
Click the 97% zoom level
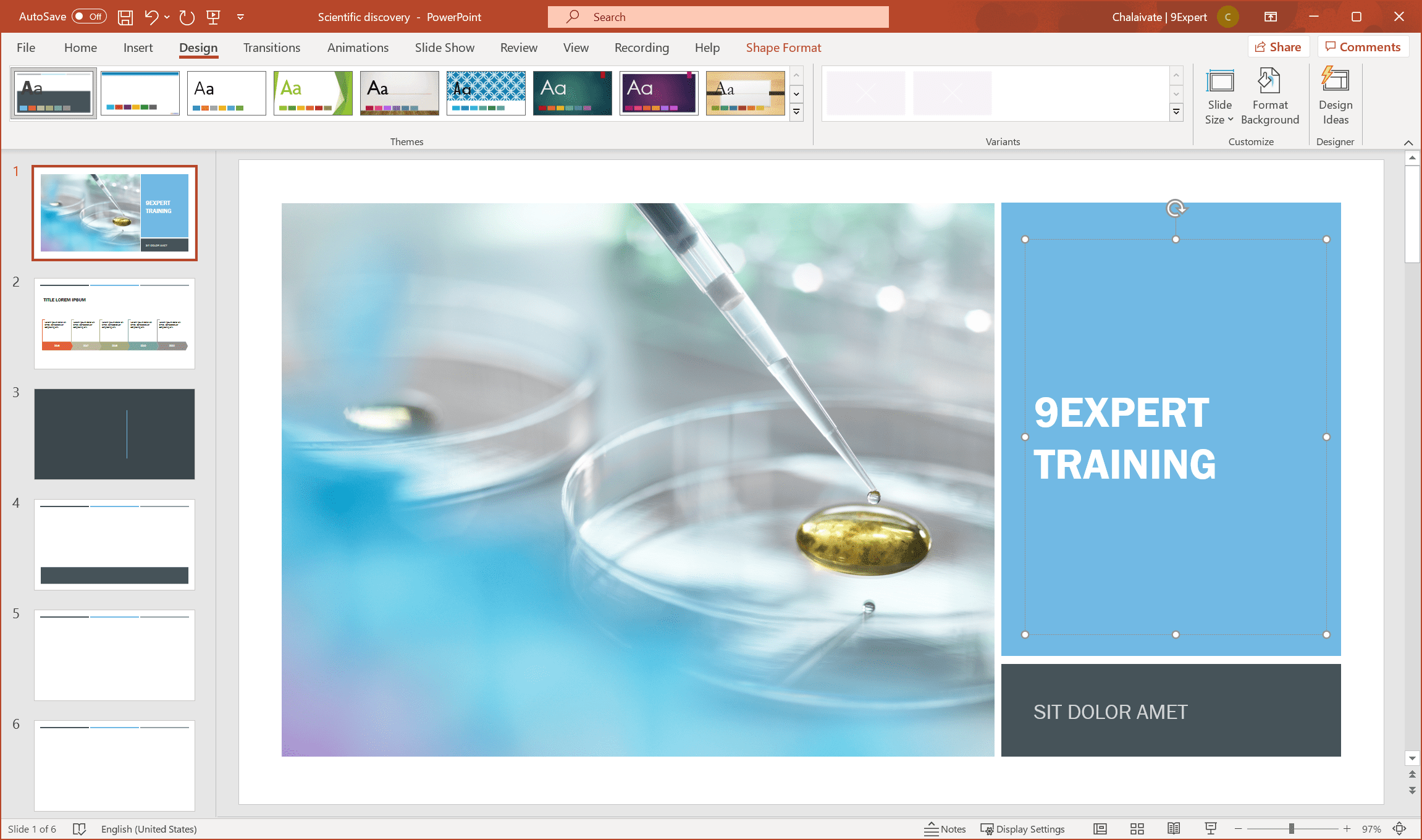1371,829
